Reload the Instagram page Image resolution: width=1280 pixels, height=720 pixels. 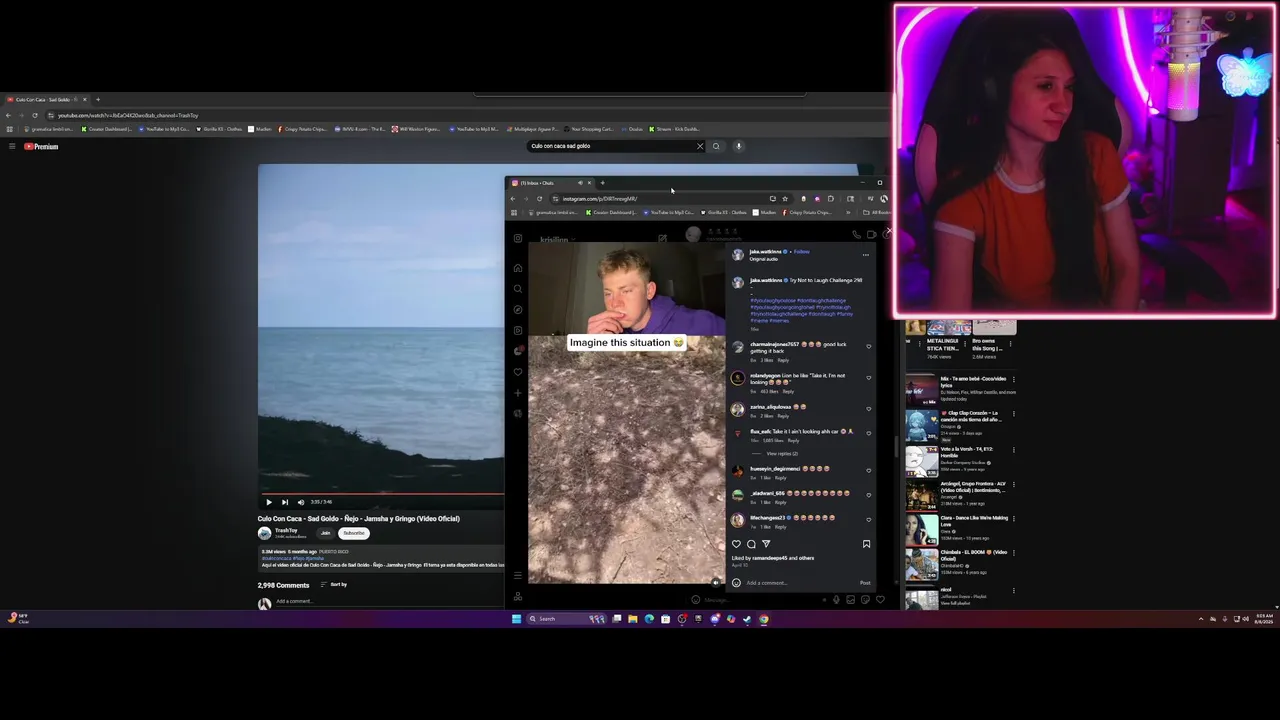(x=539, y=198)
